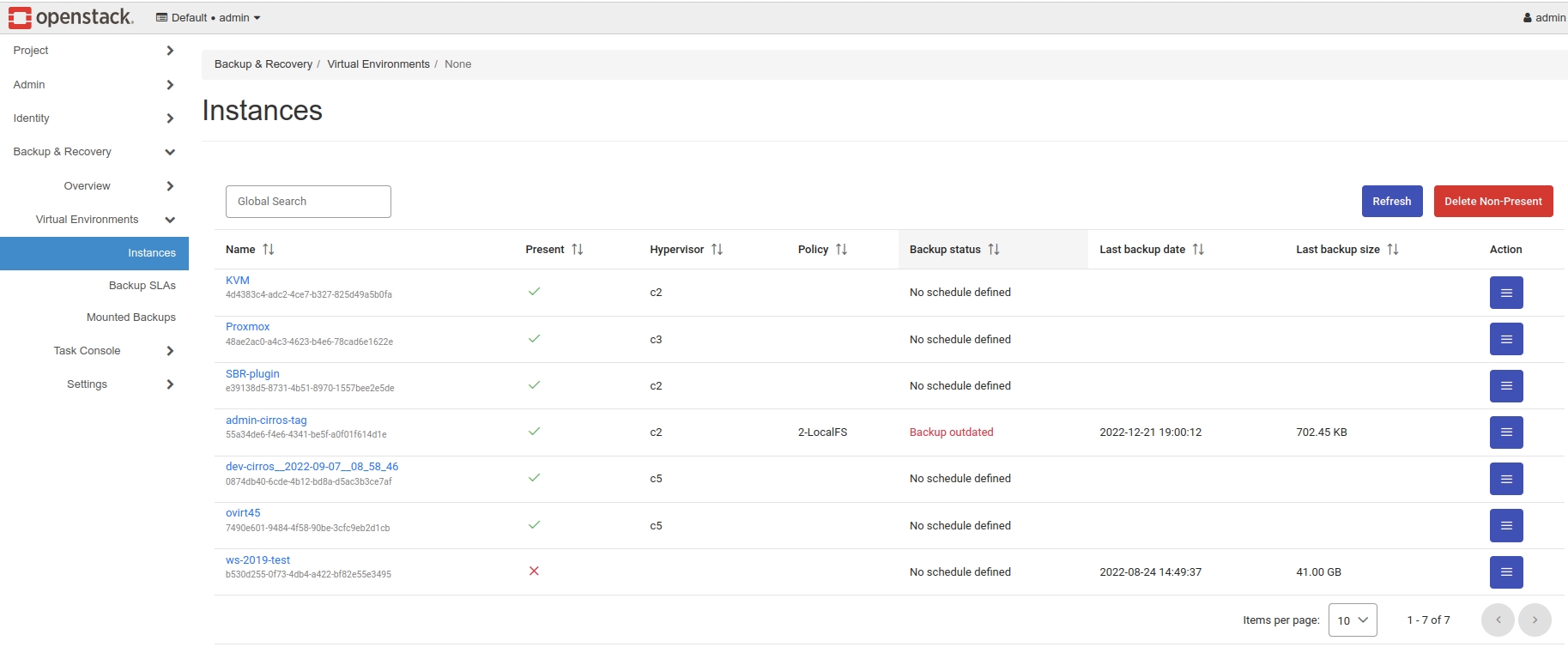Click the OpenStack logo
The image size is (1568, 647).
[71, 17]
